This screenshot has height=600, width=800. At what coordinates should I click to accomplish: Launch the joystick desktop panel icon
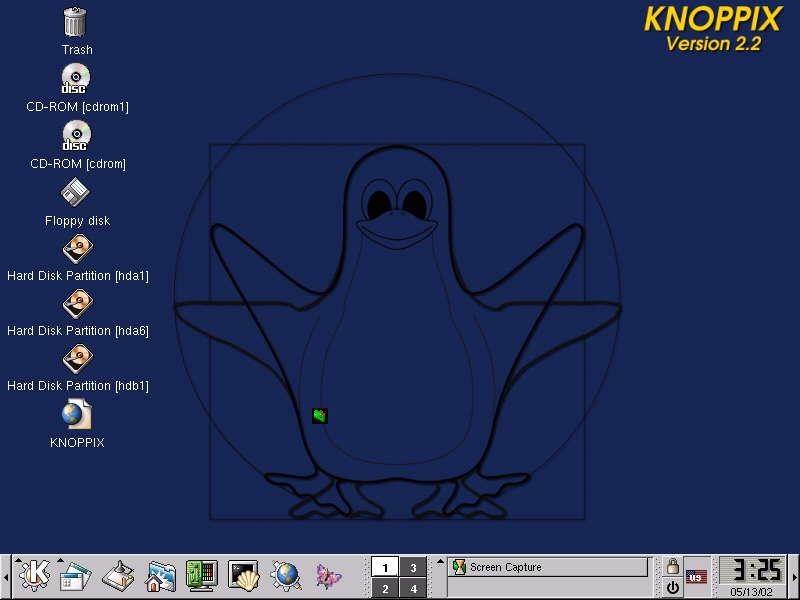[x=118, y=577]
